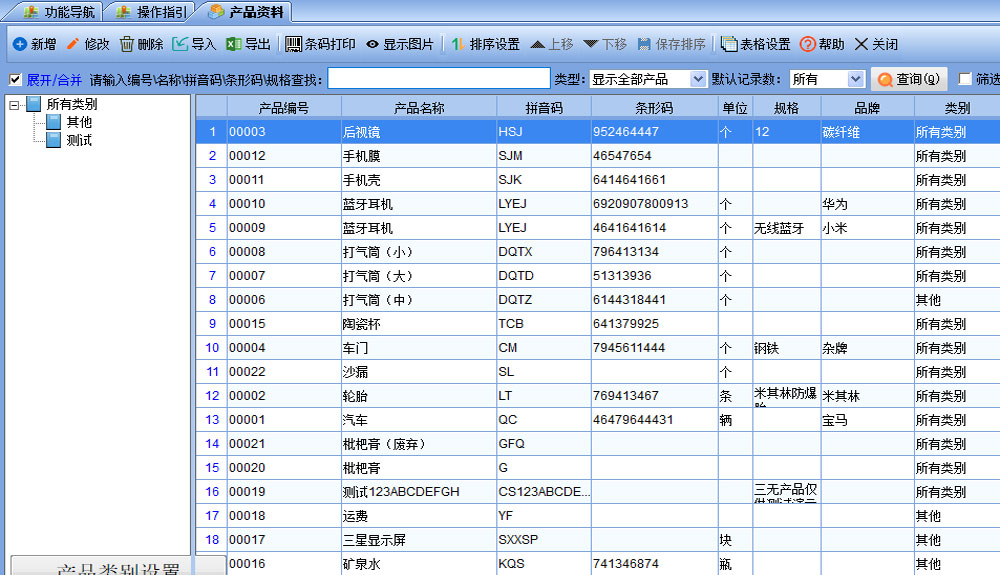Open the 类型 product type dropdown

point(698,79)
